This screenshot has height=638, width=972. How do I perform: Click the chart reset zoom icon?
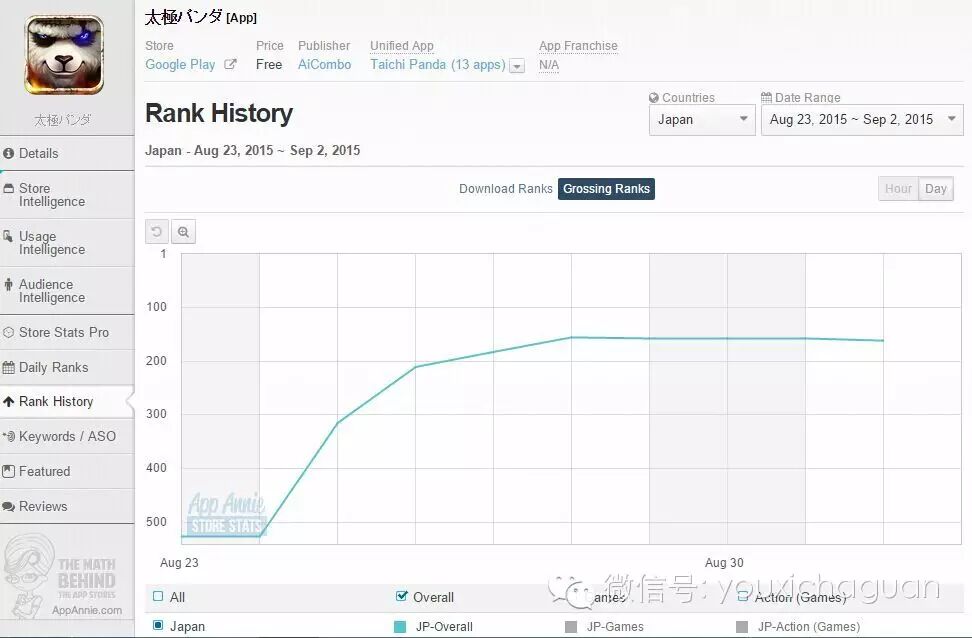(156, 231)
